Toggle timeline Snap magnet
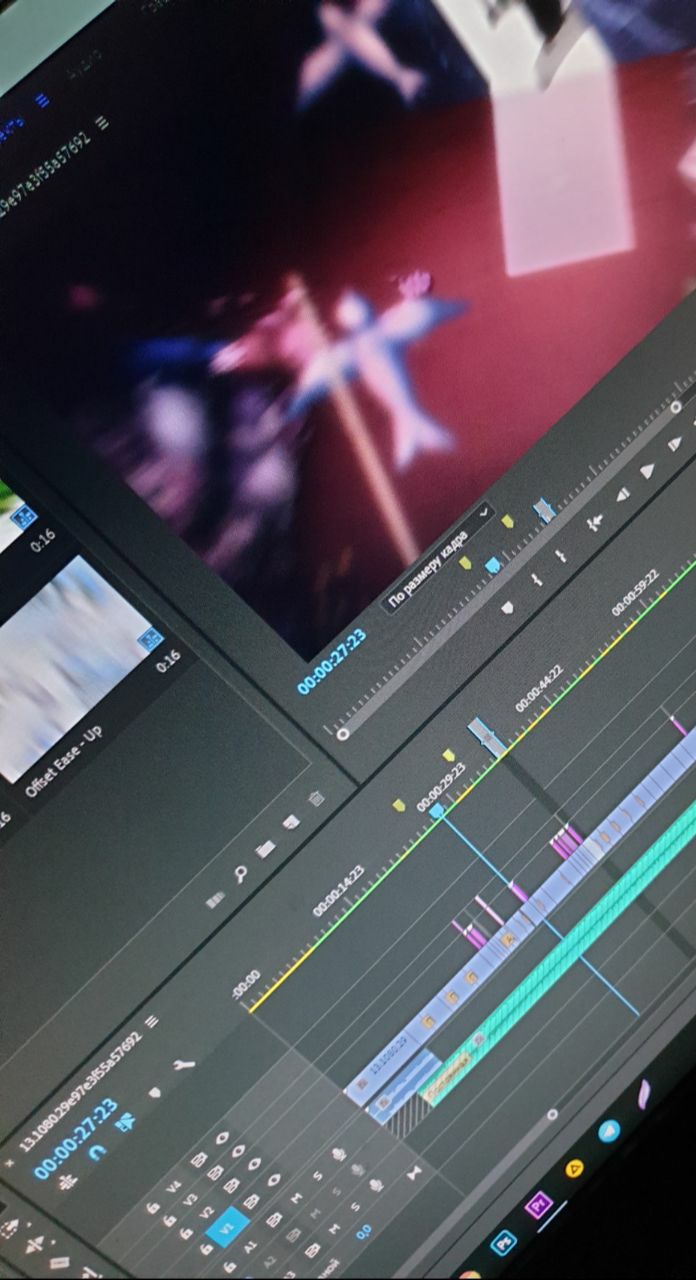 (97, 1152)
